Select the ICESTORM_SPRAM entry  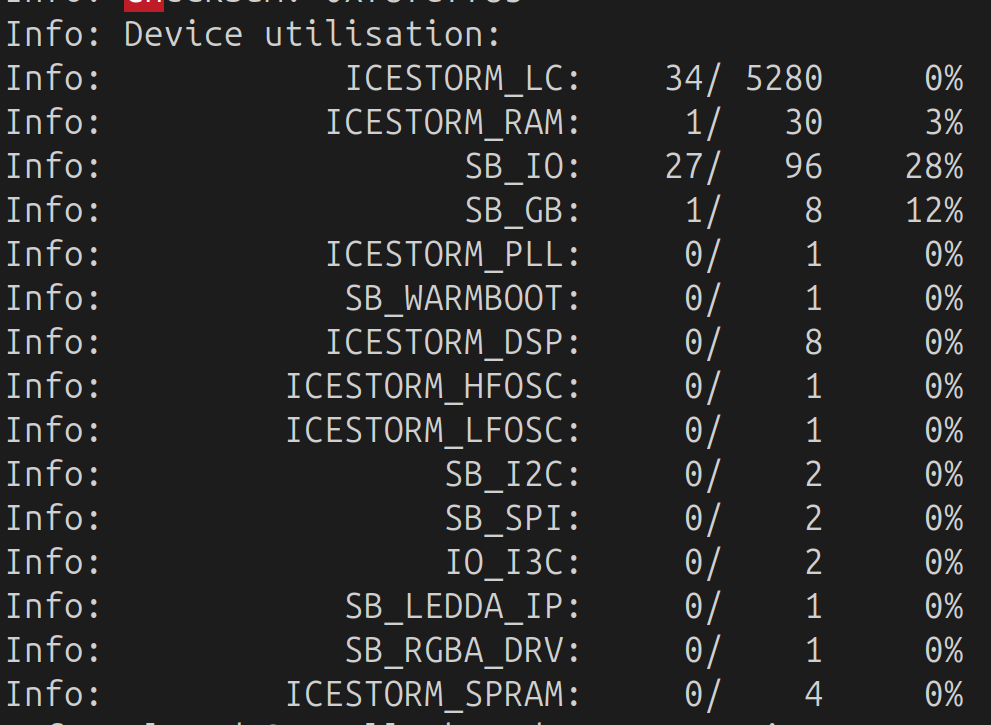(x=433, y=694)
